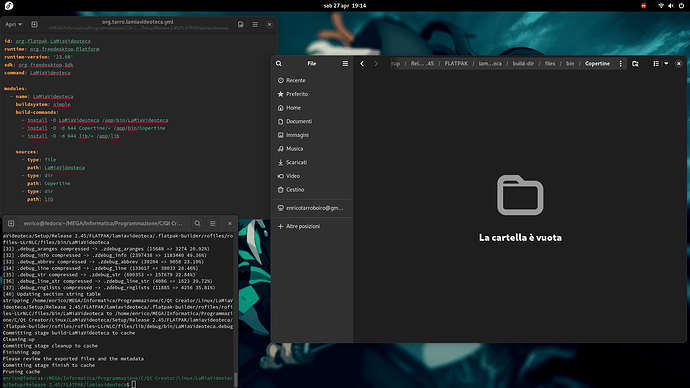Select build-dir breadcrumb in path bar
The height and width of the screenshot is (388, 690).
tap(523, 63)
